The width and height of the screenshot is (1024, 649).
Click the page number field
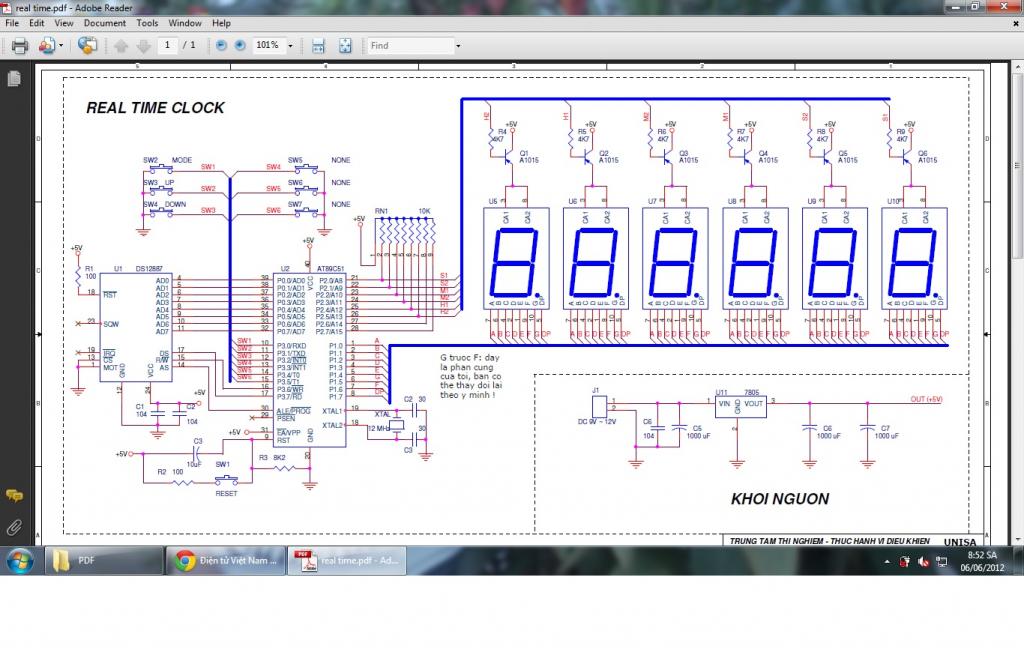click(x=168, y=45)
